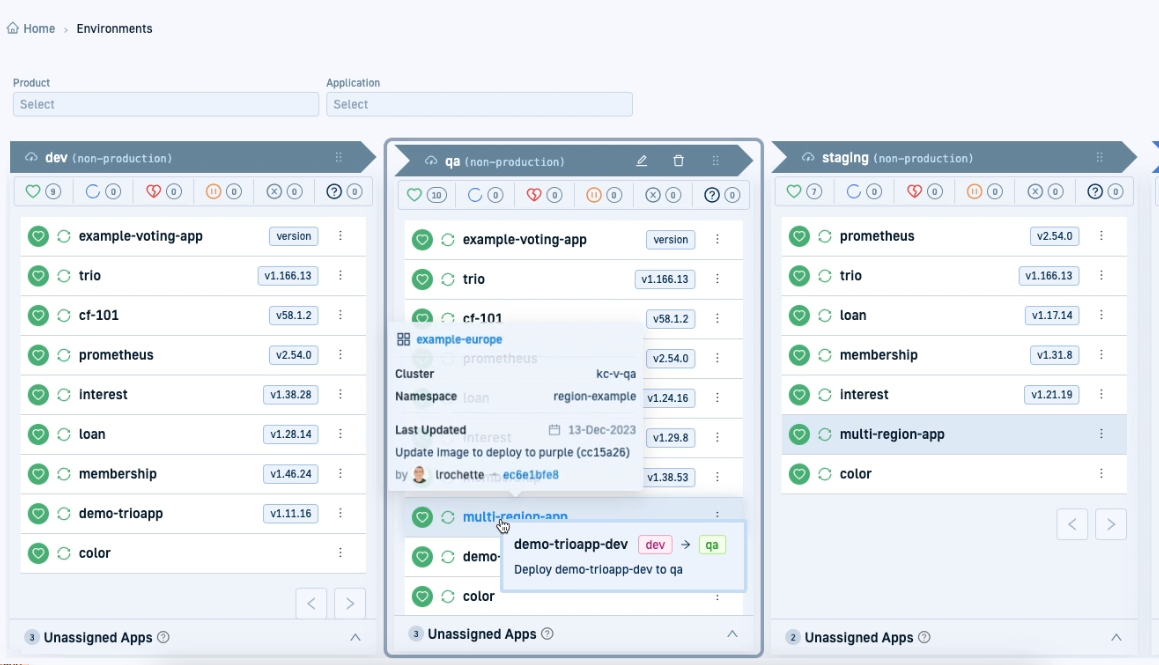Click the Home icon in the breadcrumb
This screenshot has height=665, width=1159.
(x=13, y=29)
